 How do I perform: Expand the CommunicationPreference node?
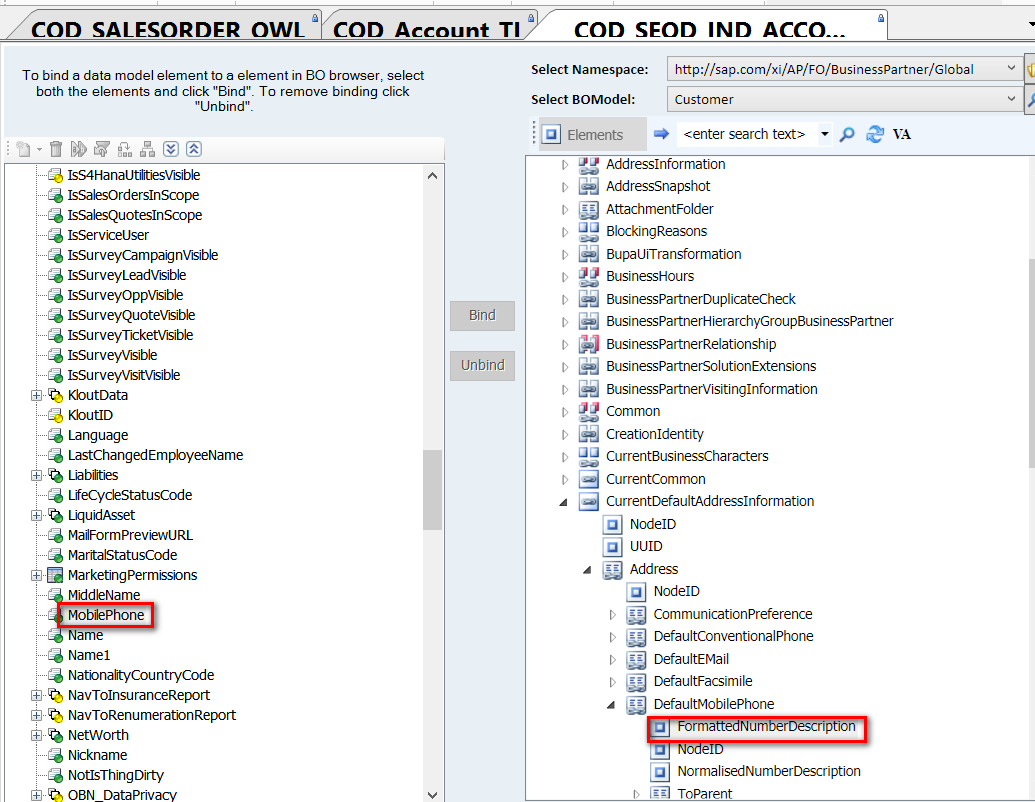pos(613,615)
